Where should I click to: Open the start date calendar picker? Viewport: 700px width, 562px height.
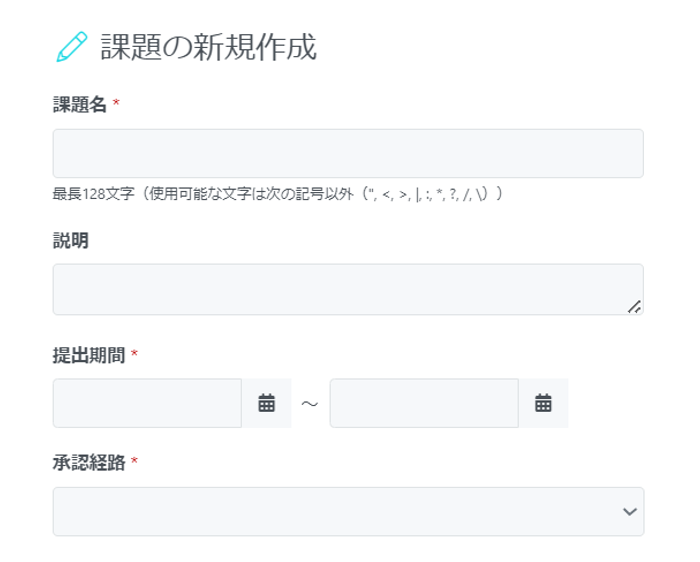pyautogui.click(x=267, y=403)
